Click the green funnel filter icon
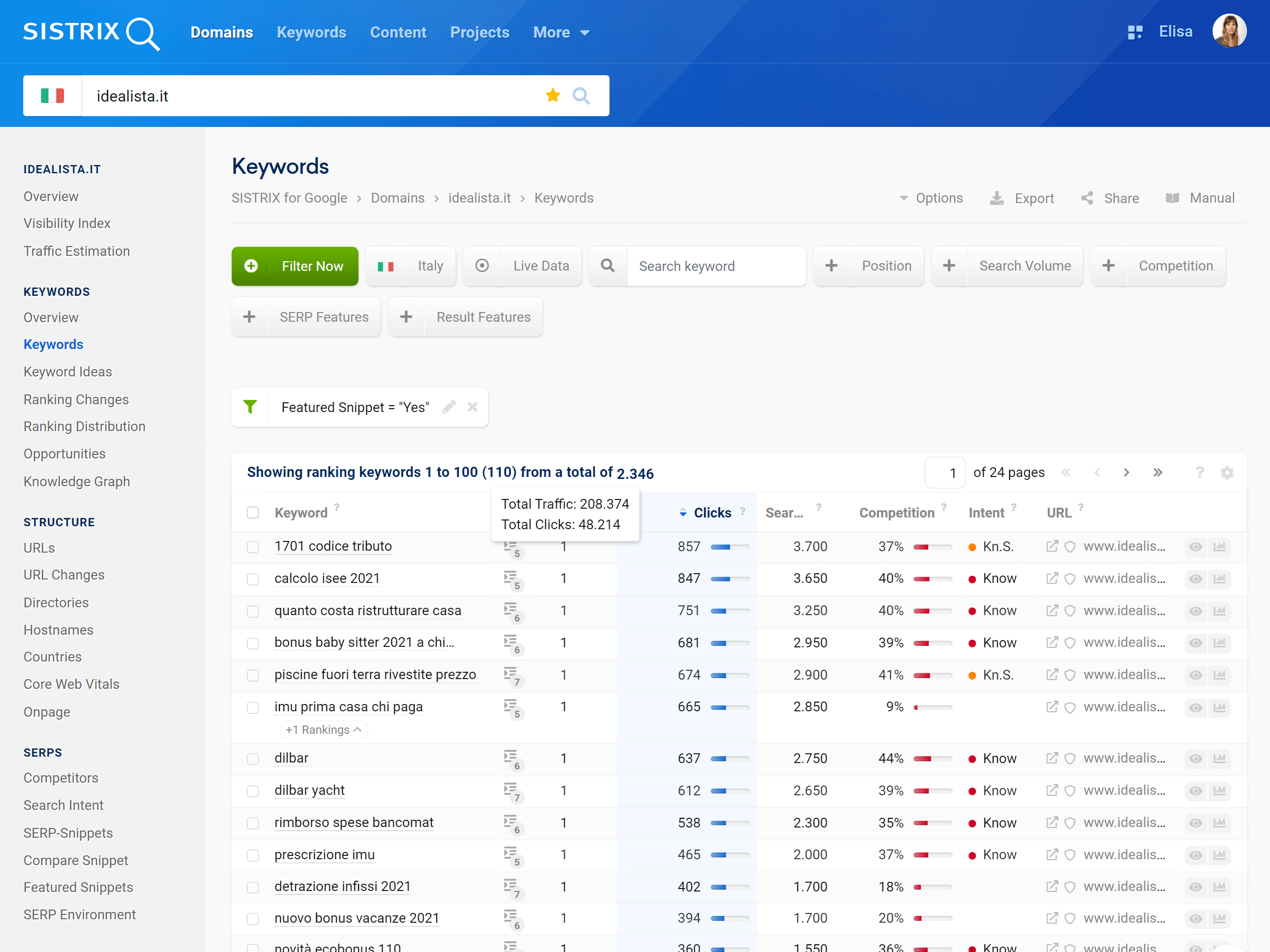1270x952 pixels. click(250, 407)
